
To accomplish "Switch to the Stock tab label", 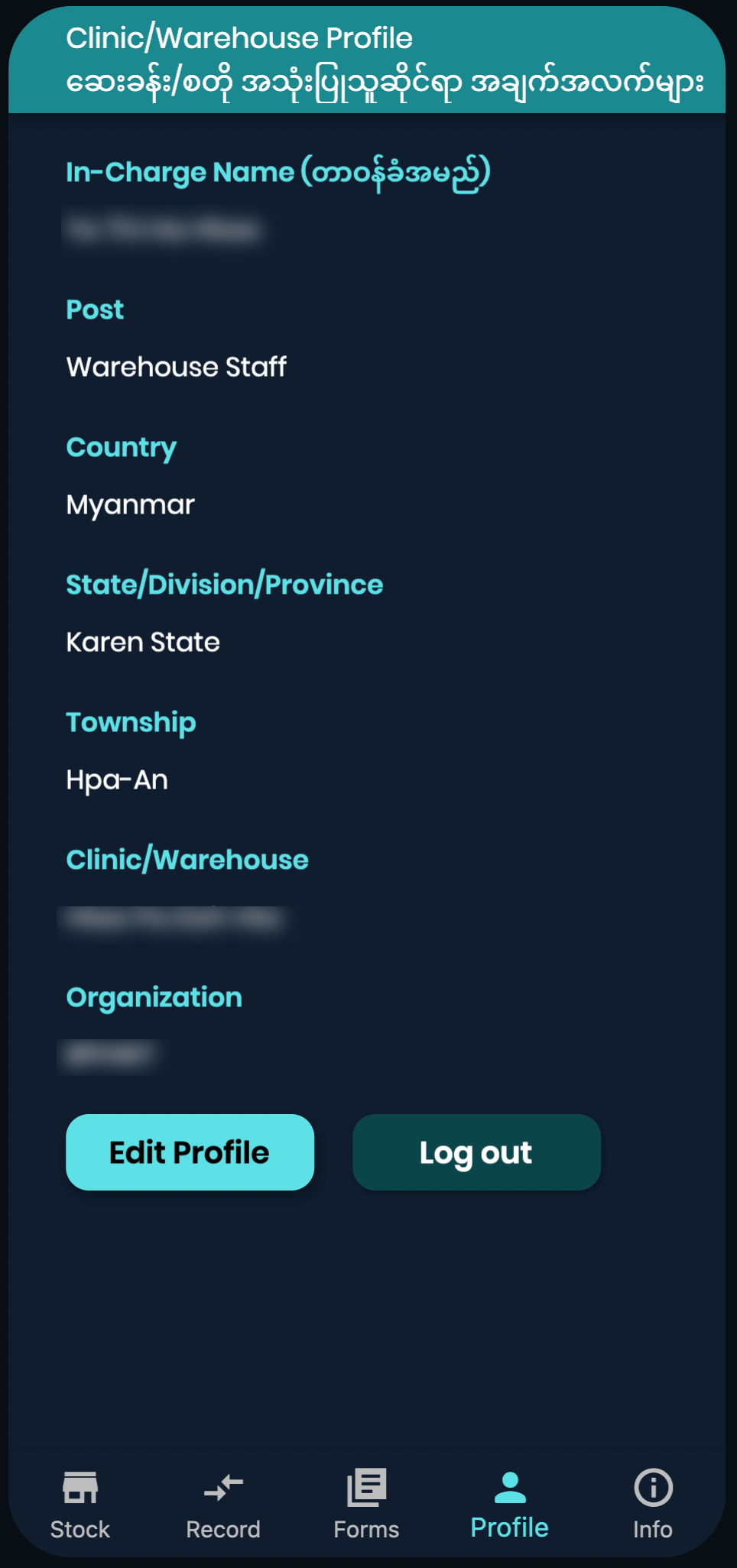I will coord(80,1529).
